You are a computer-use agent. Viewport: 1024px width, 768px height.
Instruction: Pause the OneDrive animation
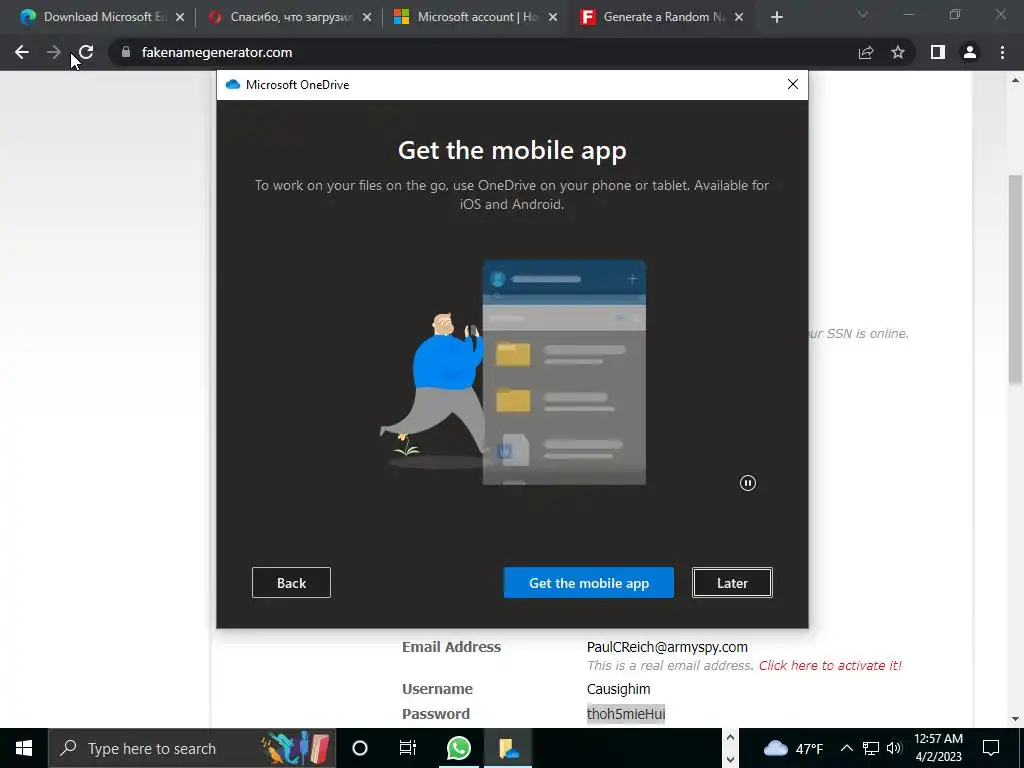tap(748, 483)
